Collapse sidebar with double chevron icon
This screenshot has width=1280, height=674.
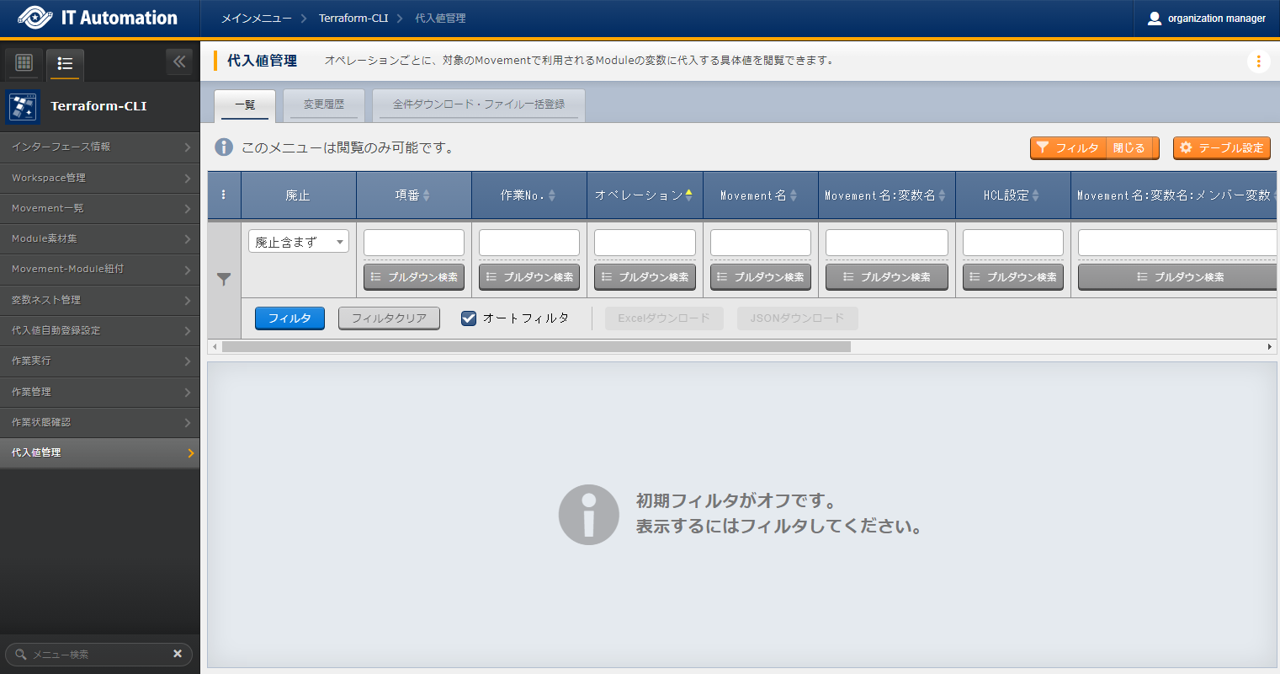coord(179,62)
